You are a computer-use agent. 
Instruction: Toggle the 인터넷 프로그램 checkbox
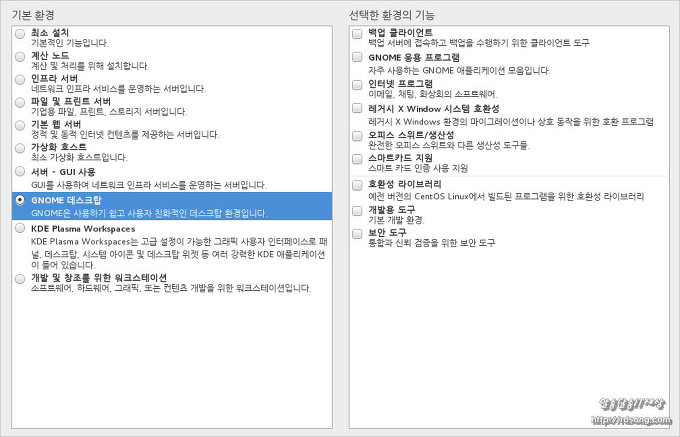(357, 83)
